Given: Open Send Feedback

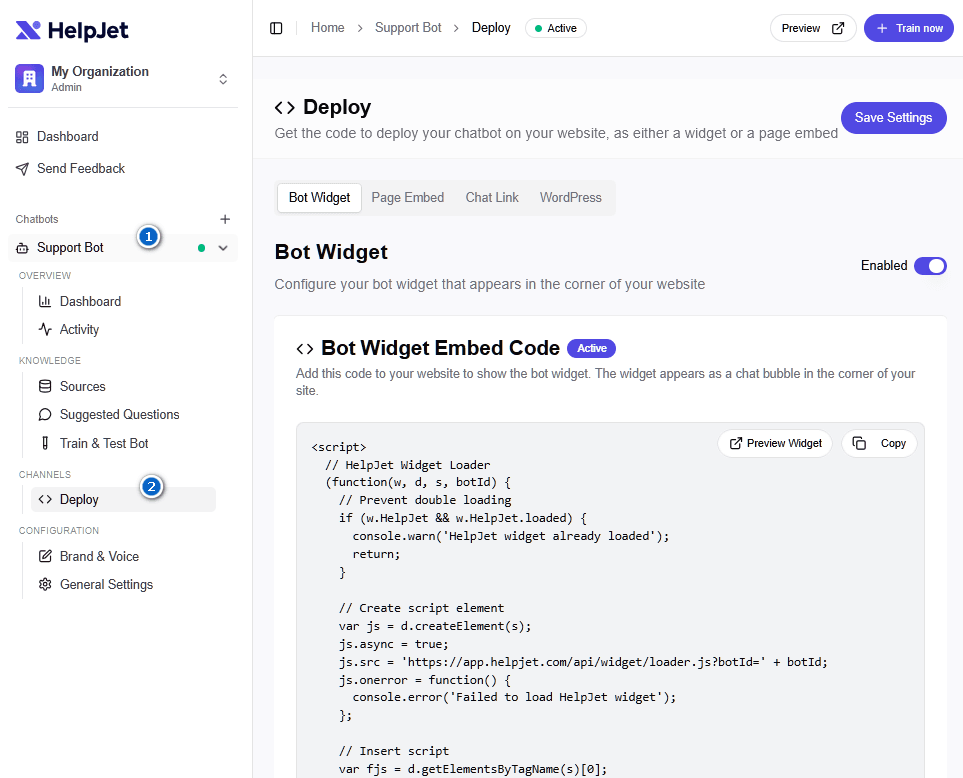Looking at the screenshot, I should tap(80, 168).
